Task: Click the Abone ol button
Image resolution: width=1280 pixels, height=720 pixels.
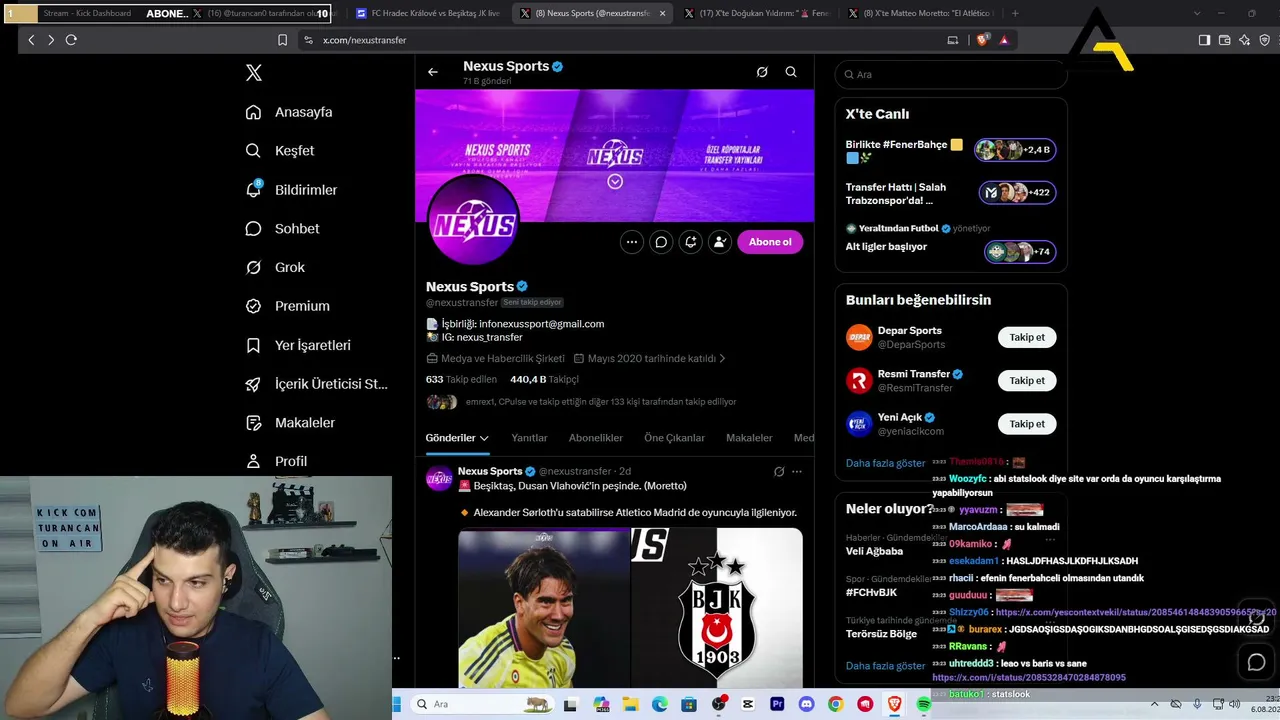Action: (770, 242)
